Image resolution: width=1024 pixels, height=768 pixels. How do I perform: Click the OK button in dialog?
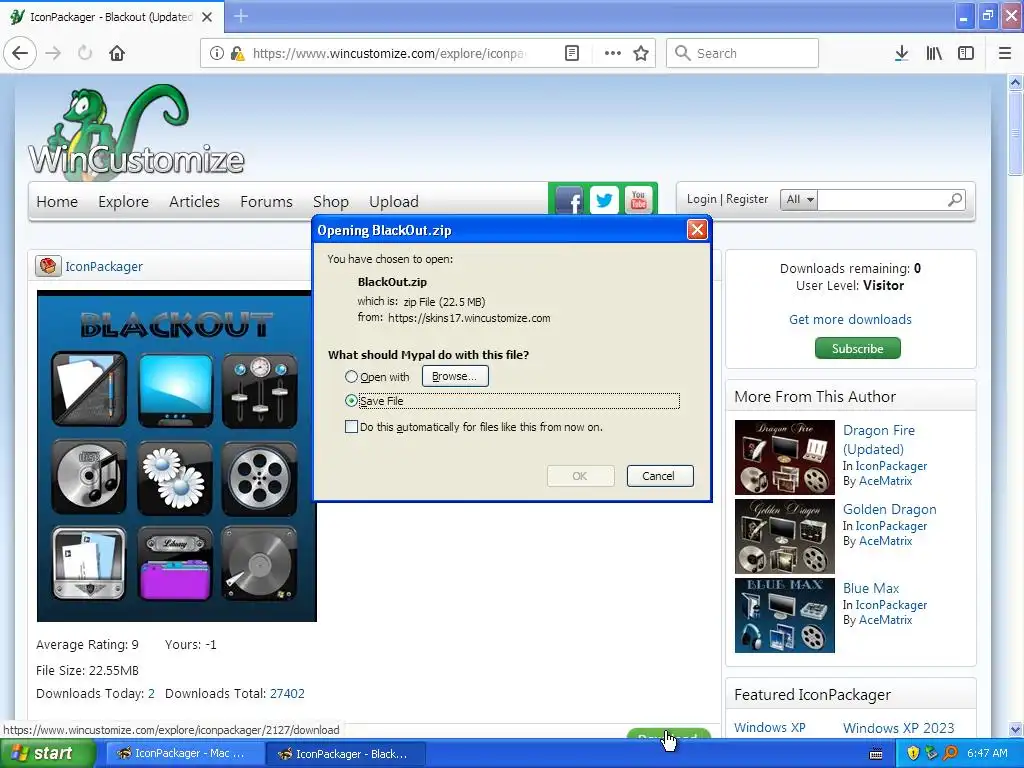point(580,475)
